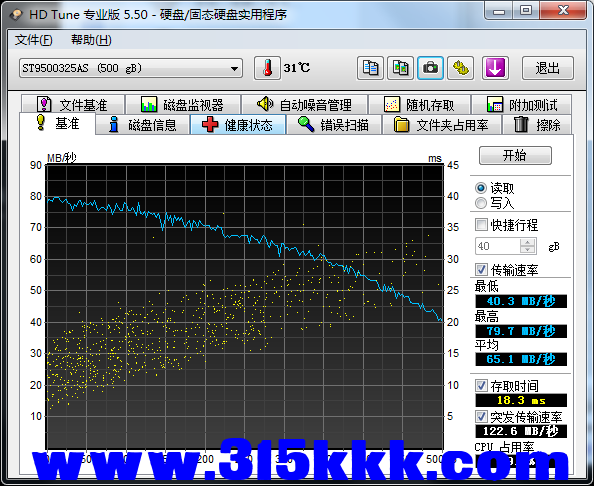Click the red cross 健康状态 tab icon
This screenshot has height=486, width=594.
(209, 125)
